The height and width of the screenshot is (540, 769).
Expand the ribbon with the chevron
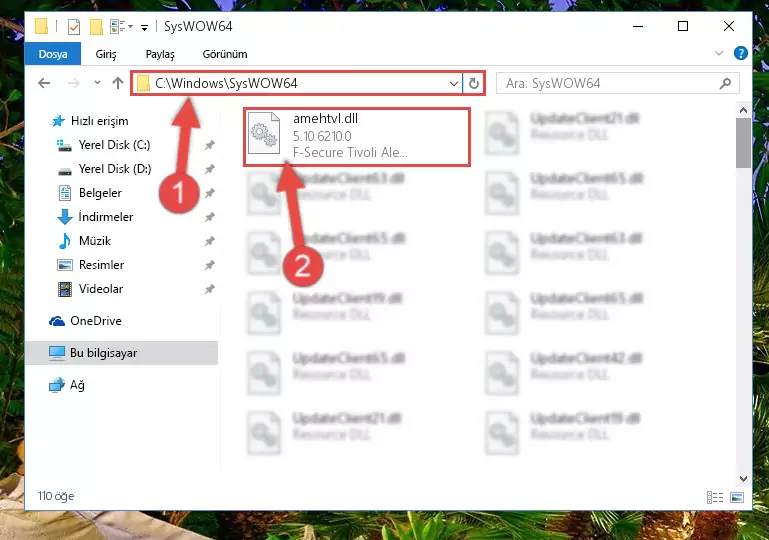[719, 53]
